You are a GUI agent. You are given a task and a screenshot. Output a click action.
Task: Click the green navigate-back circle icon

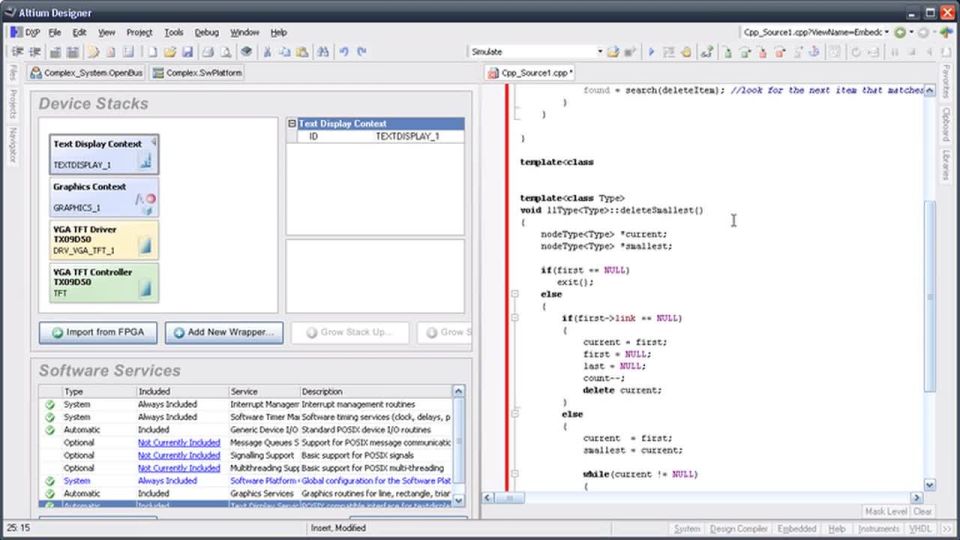[900, 32]
